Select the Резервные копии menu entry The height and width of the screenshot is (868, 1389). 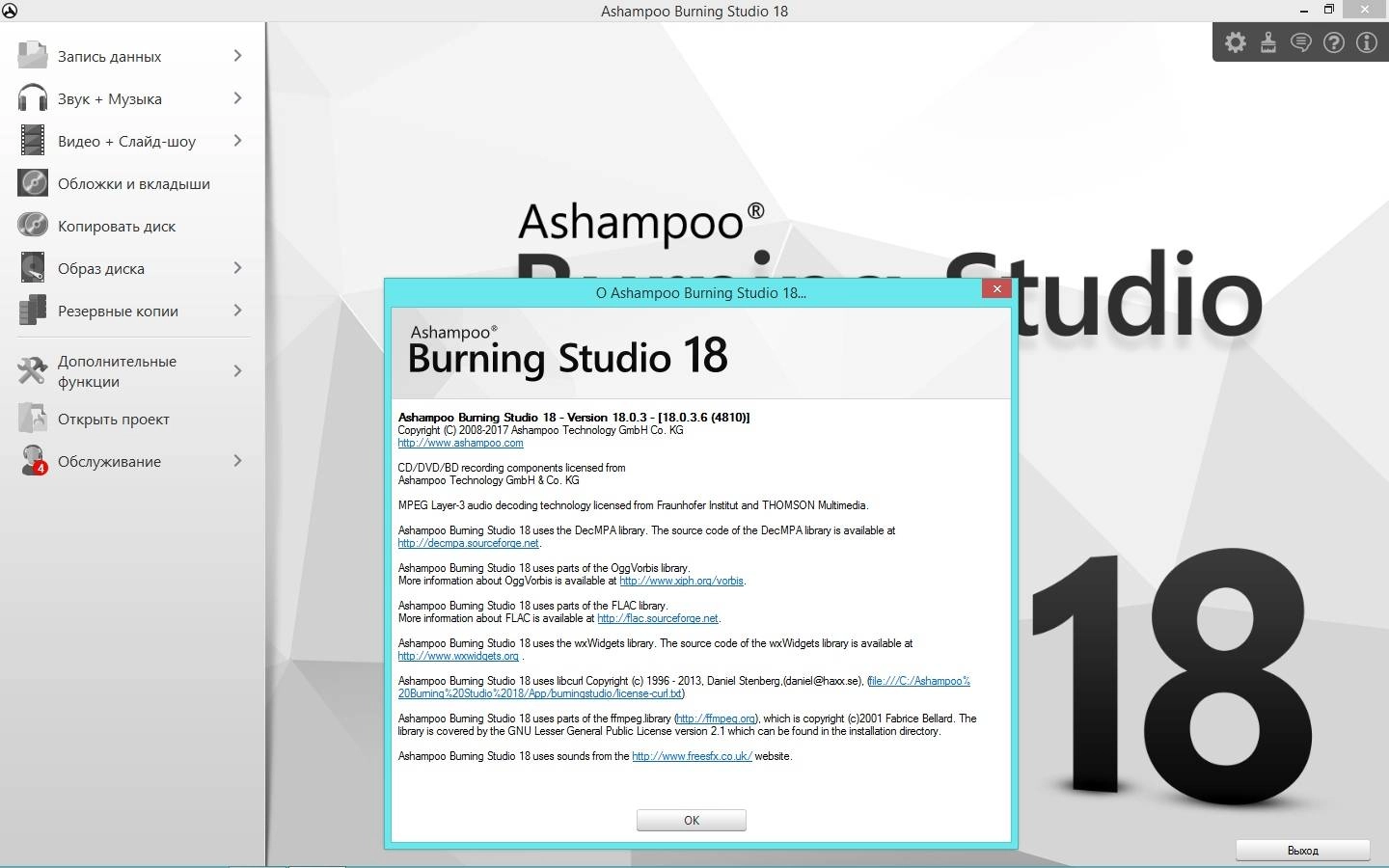tap(132, 311)
